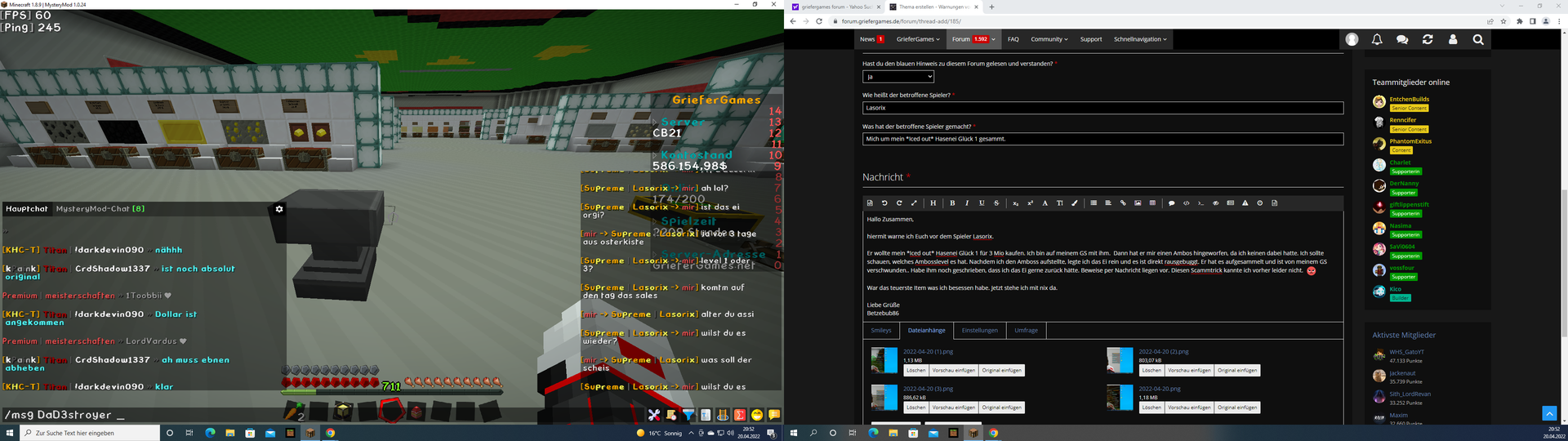Viewport: 1568px width, 441px height.
Task: Open MysteryMod chat settings gear
Action: click(279, 209)
